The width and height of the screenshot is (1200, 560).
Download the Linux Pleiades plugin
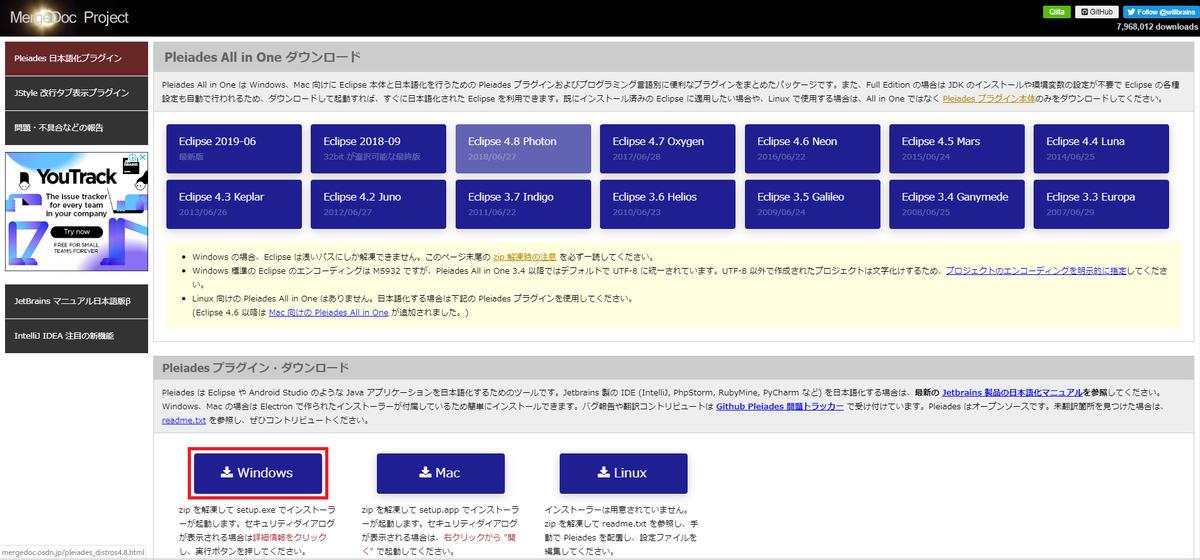(623, 473)
